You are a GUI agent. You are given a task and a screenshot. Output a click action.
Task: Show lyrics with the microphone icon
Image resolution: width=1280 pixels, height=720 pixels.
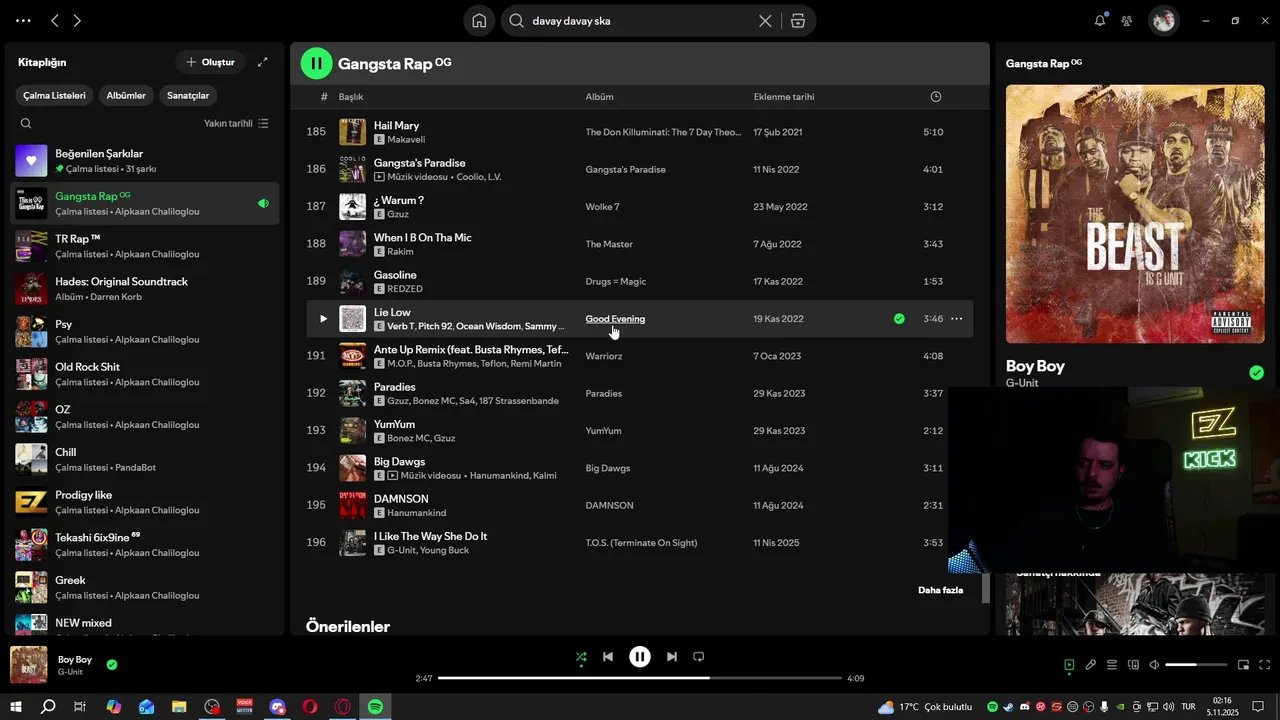1090,665
